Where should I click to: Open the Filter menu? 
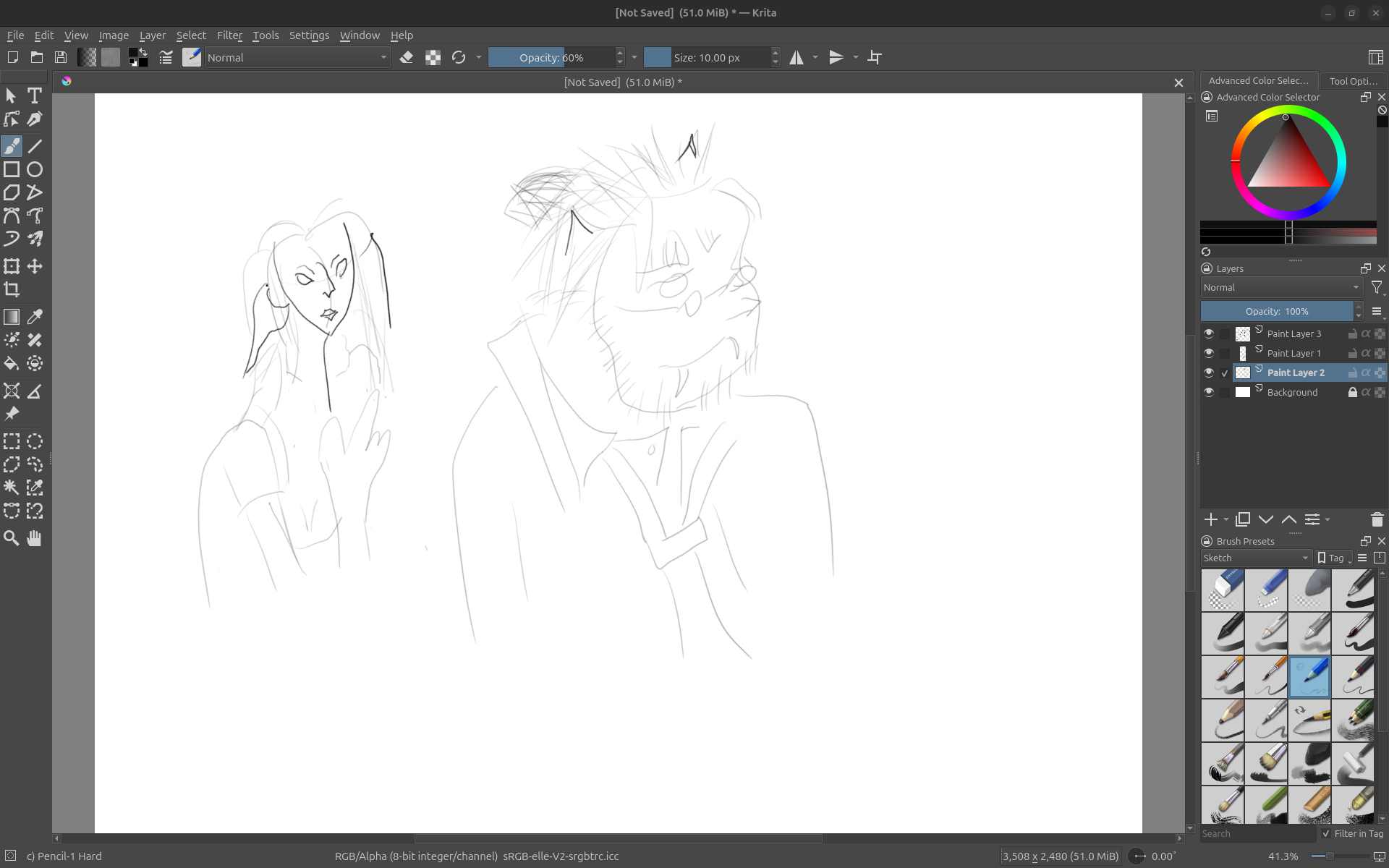[229, 35]
